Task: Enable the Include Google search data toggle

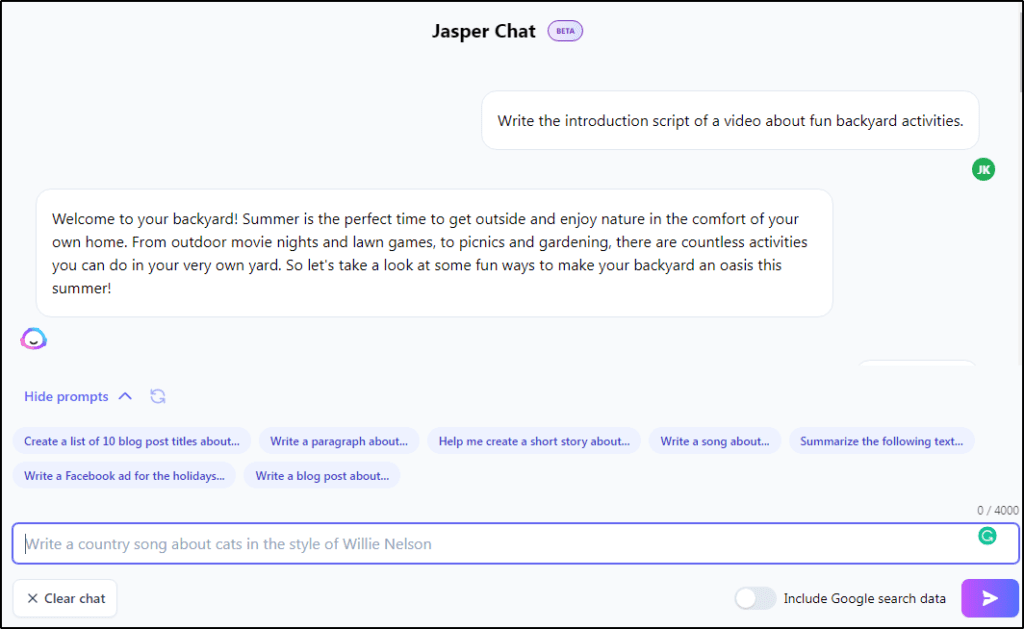Action: coord(755,597)
